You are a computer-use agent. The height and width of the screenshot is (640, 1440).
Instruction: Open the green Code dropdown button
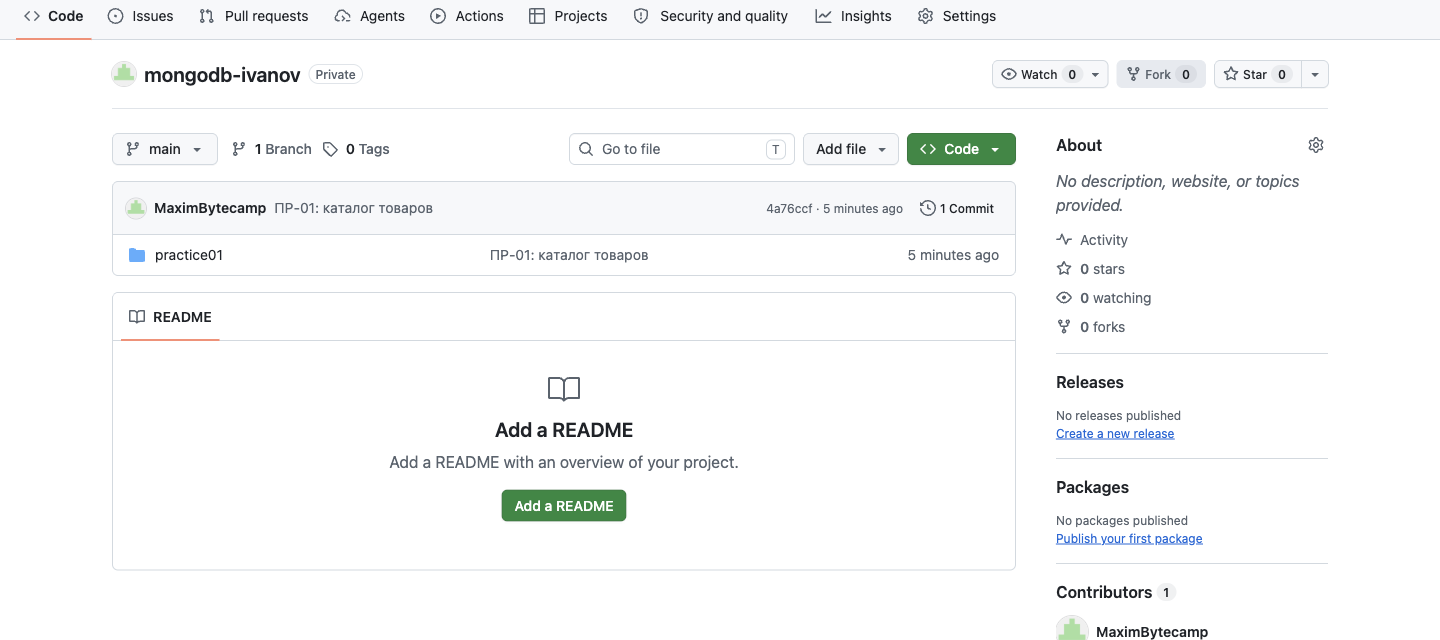(x=961, y=149)
